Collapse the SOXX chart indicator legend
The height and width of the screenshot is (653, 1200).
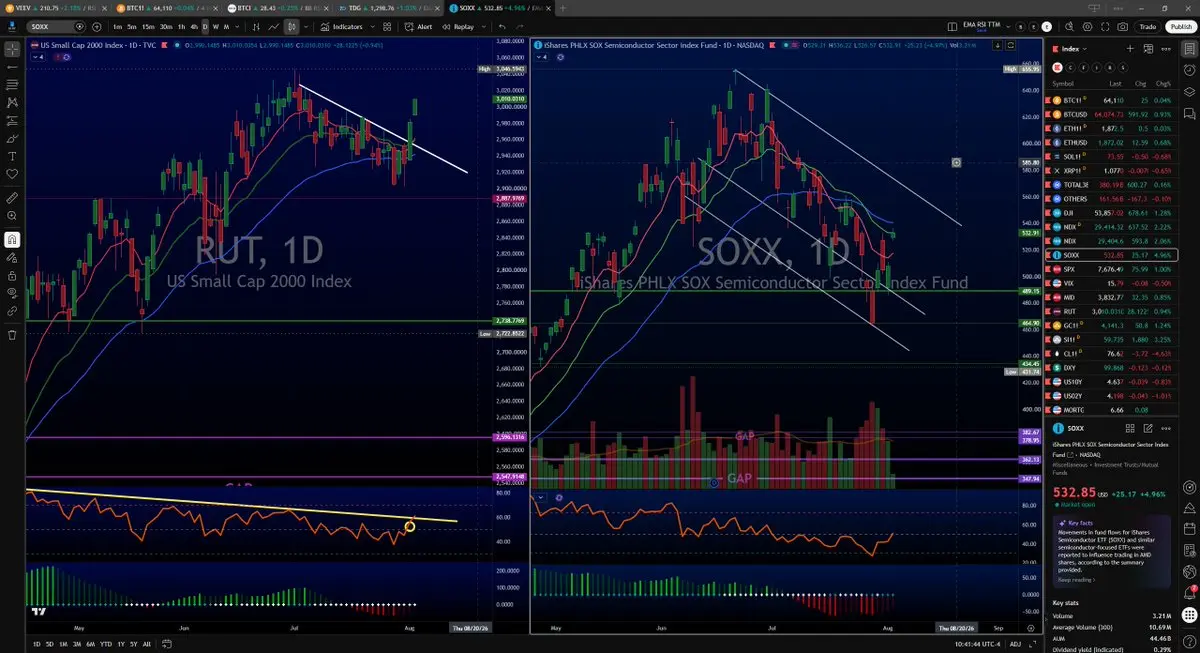pos(540,57)
